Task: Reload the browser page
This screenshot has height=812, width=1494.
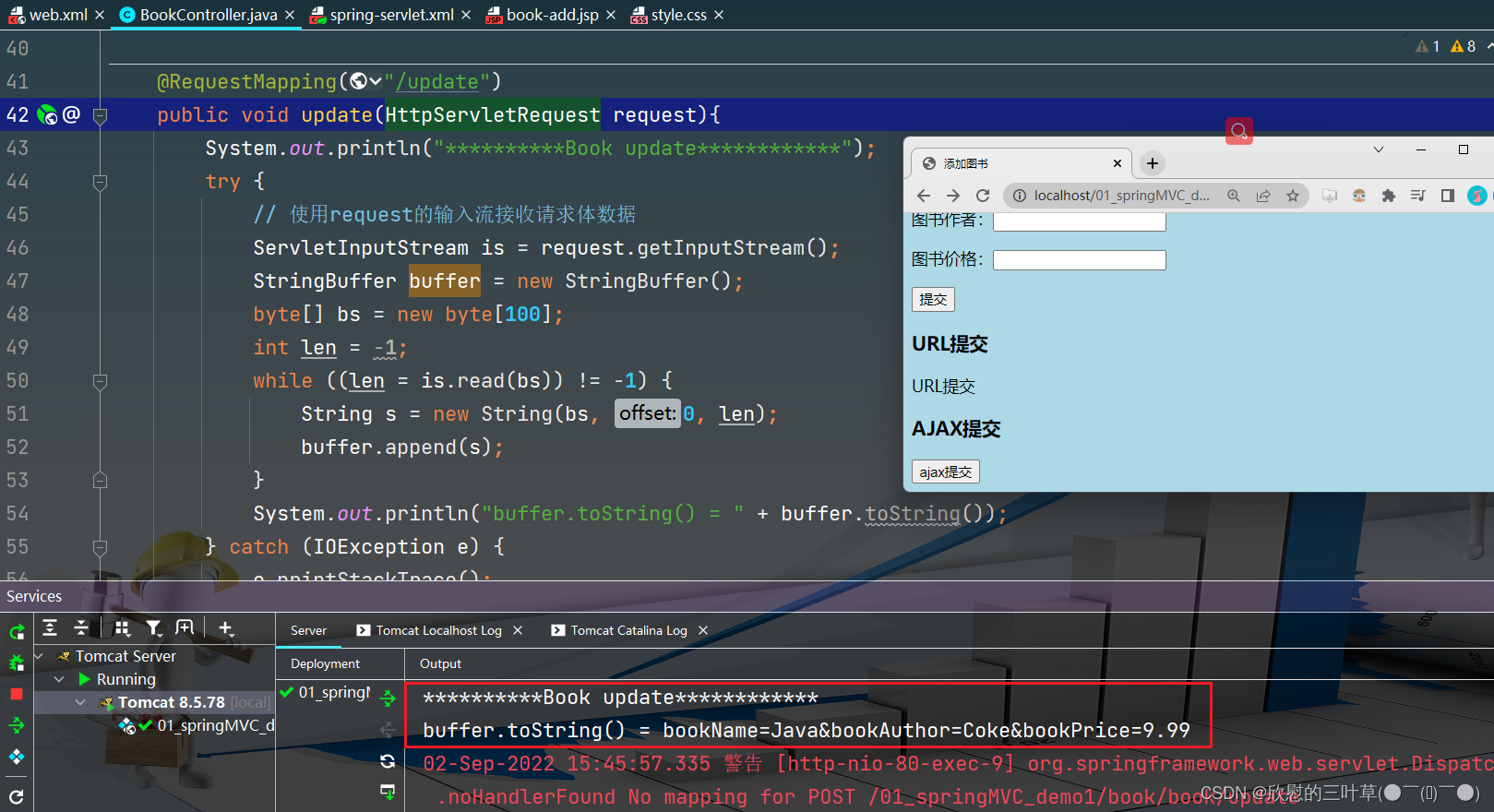Action: (983, 196)
